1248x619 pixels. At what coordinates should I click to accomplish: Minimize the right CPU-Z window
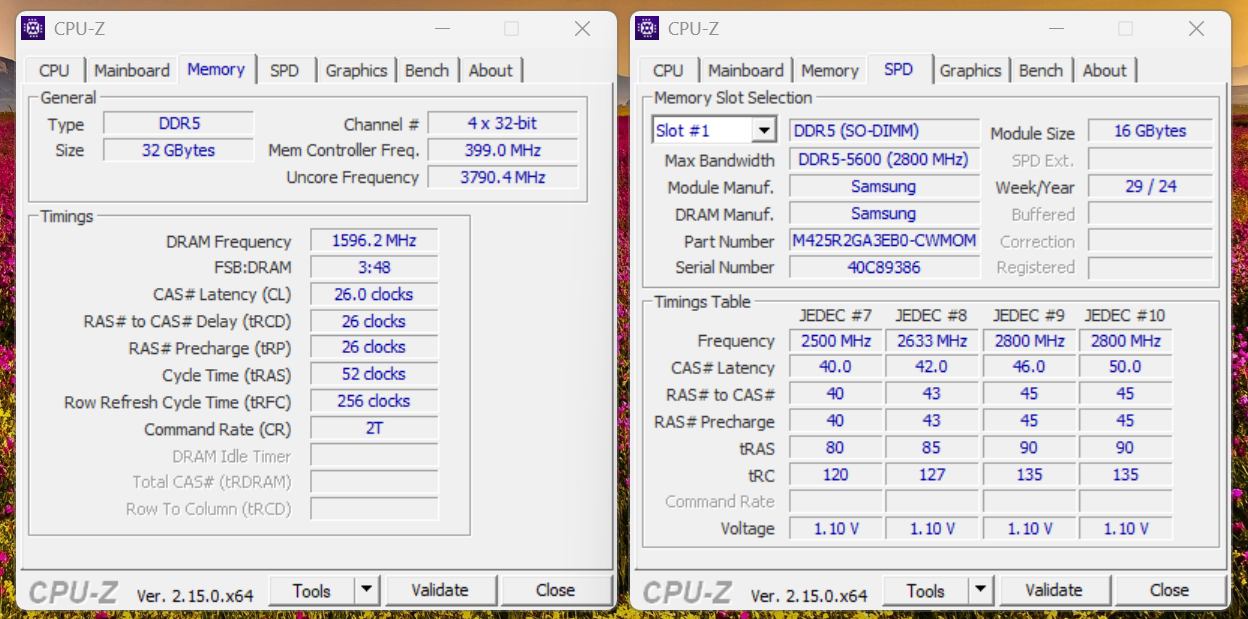point(1055,29)
